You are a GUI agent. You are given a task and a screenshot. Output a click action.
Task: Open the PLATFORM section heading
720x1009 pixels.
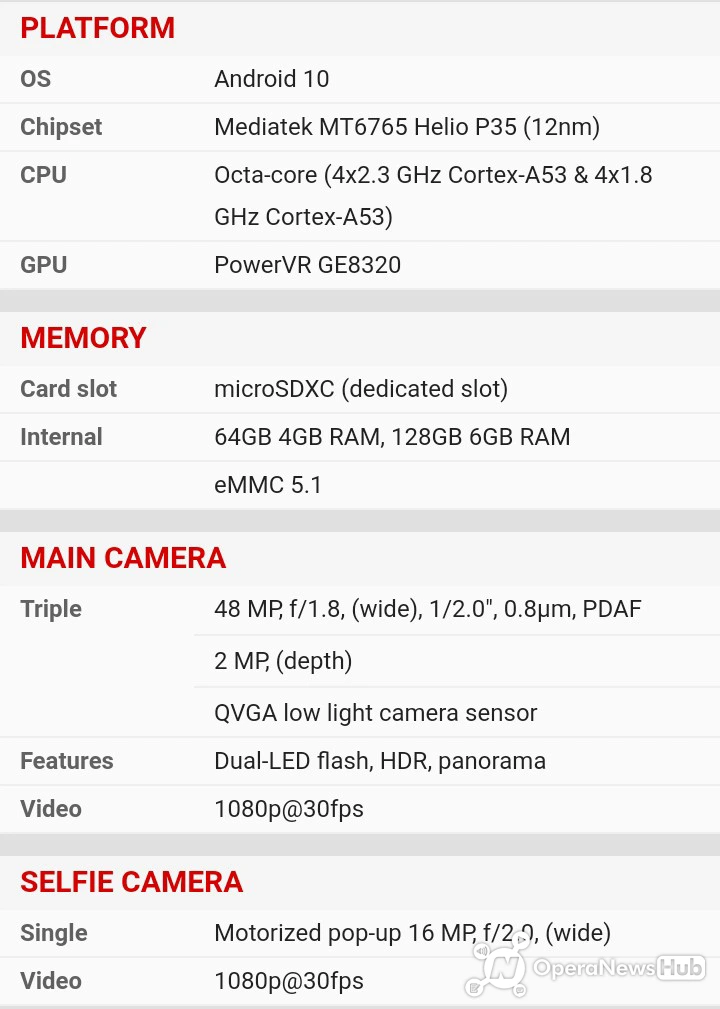point(97,28)
